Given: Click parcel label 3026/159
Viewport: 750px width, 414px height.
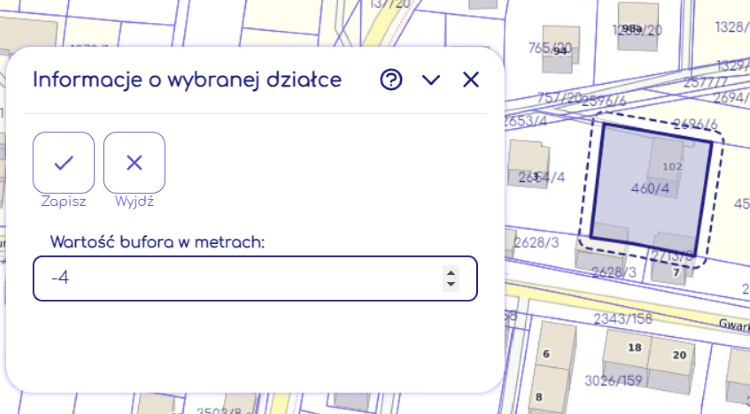Looking at the screenshot, I should [x=614, y=381].
